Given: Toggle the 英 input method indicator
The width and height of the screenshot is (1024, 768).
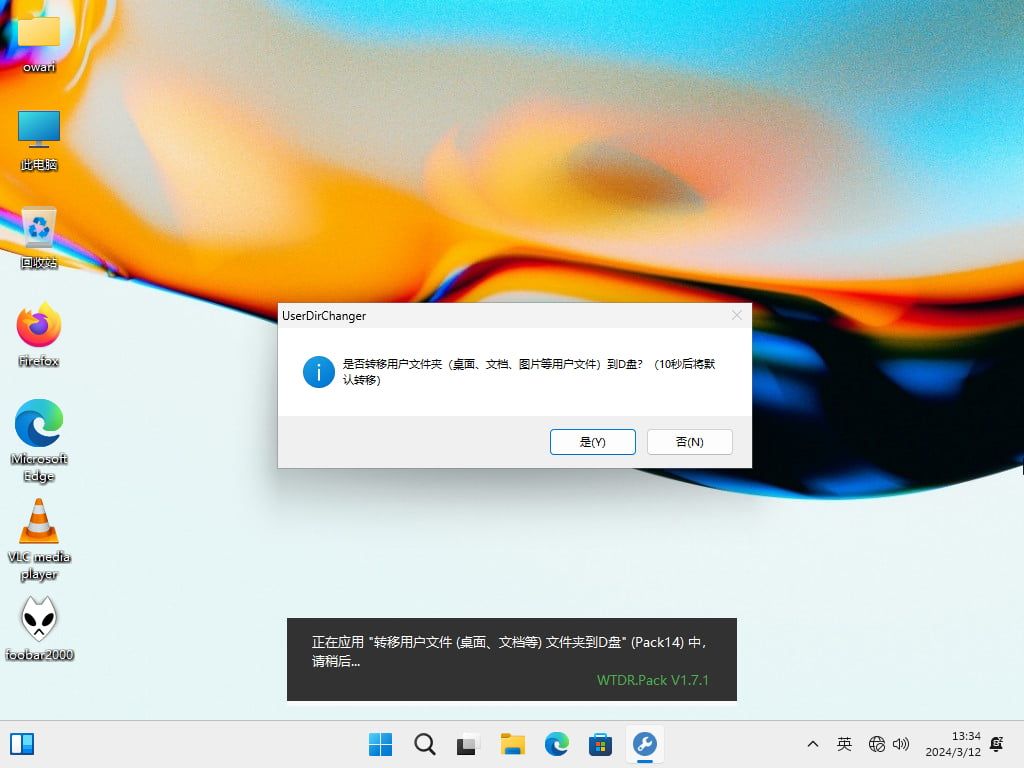Looking at the screenshot, I should 844,744.
